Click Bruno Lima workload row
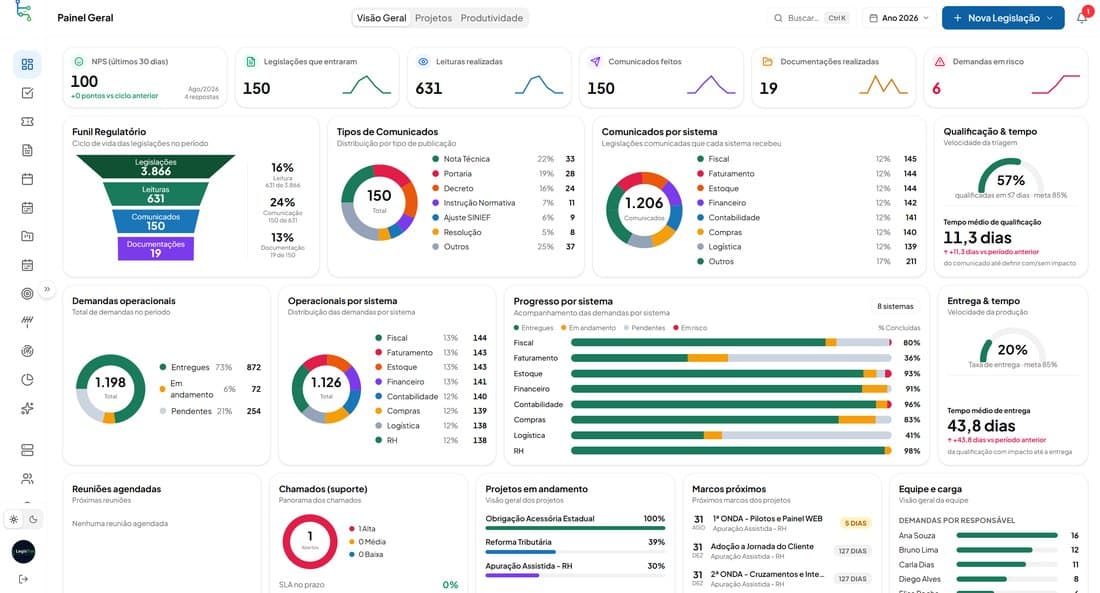Viewport: 1100px width, 593px height. point(989,550)
